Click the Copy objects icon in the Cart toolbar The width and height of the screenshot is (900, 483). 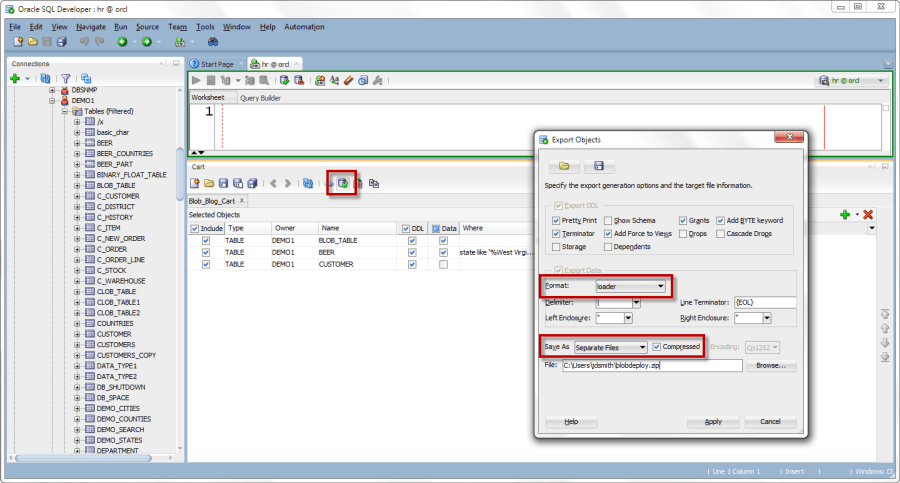point(374,183)
